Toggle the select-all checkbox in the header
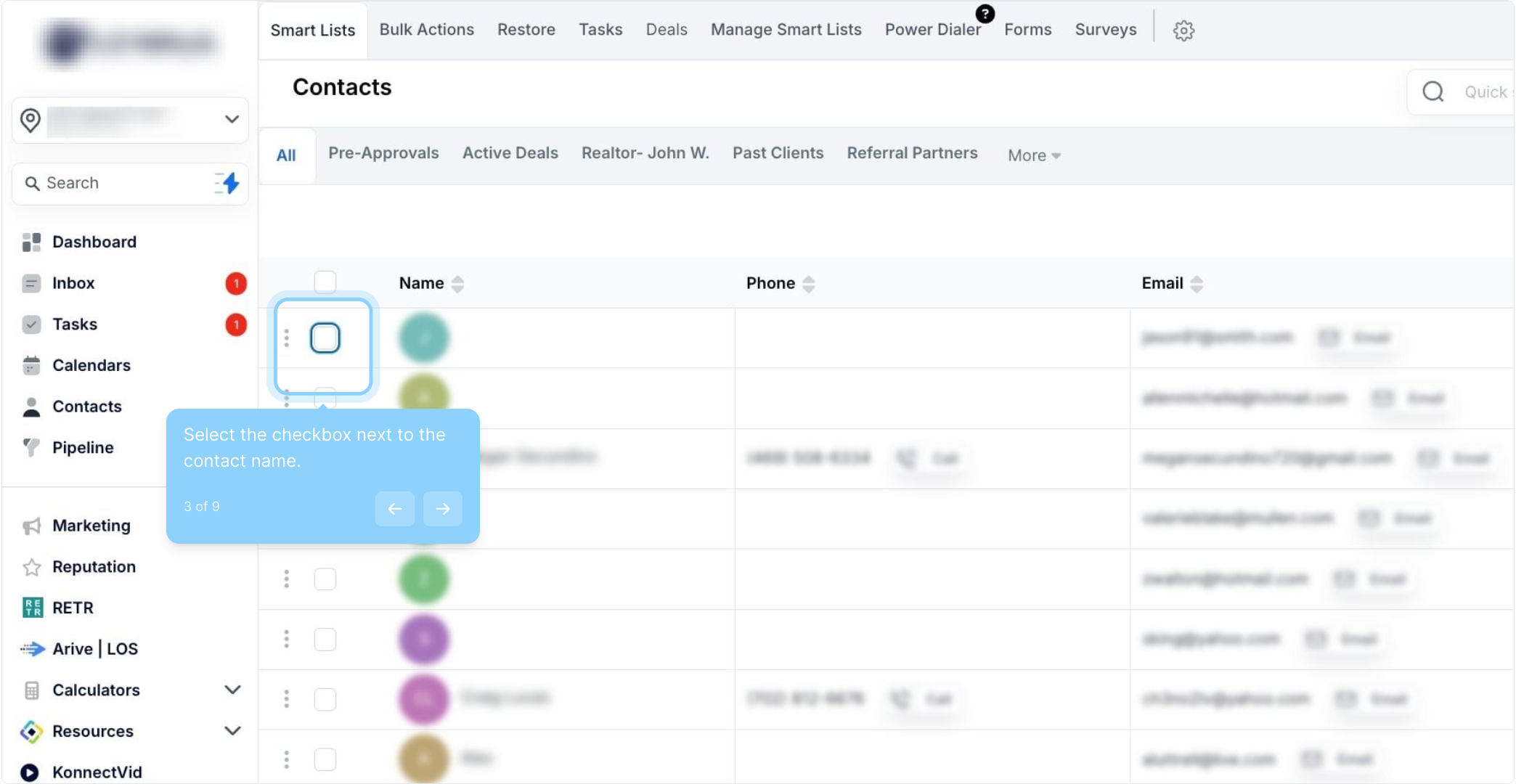The image size is (1516, 784). 325,282
